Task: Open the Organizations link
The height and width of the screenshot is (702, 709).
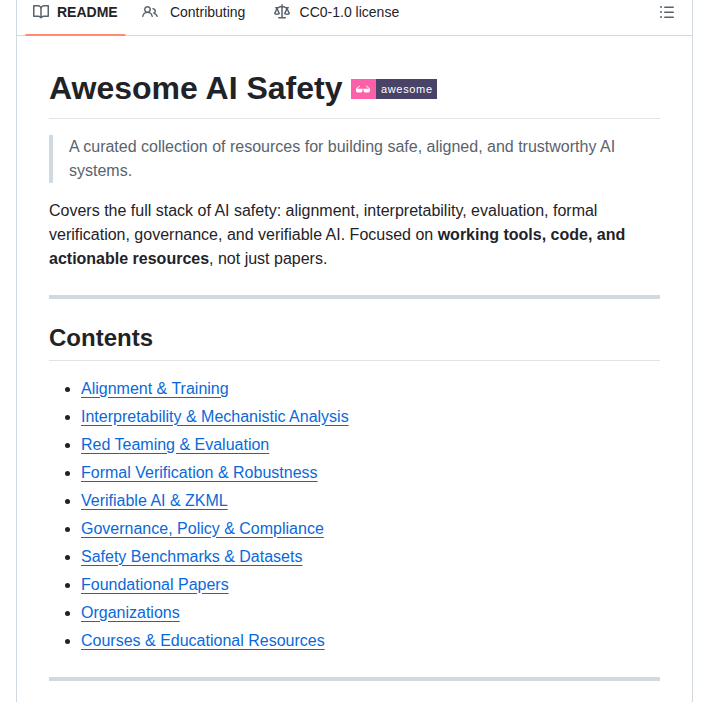Action: (x=130, y=612)
